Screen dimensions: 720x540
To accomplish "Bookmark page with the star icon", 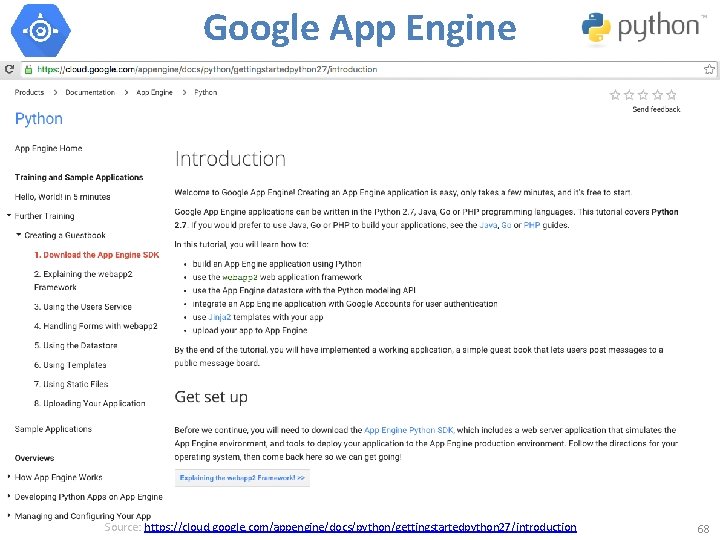I will 709,69.
